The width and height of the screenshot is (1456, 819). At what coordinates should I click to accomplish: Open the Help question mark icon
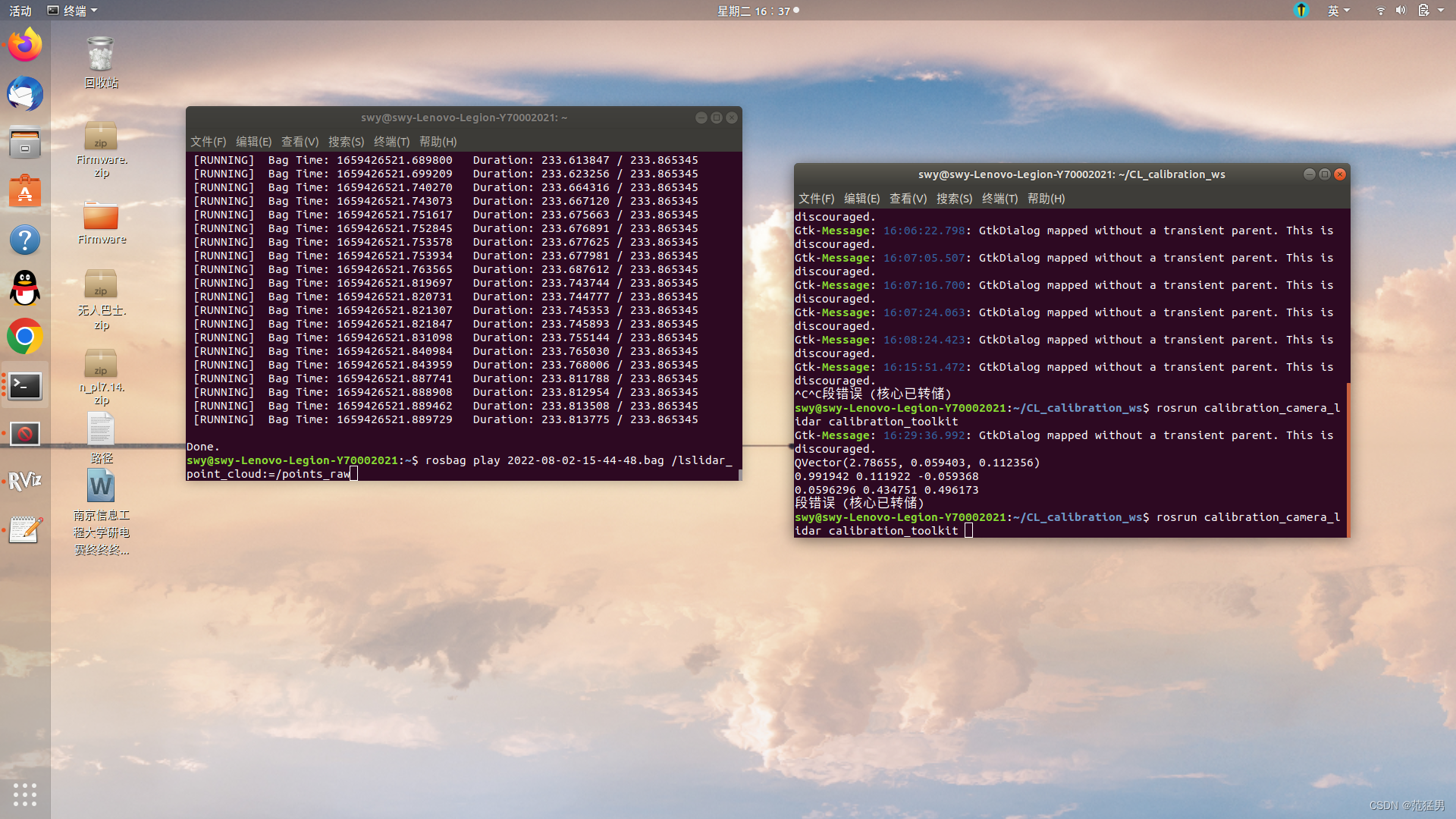pos(25,240)
